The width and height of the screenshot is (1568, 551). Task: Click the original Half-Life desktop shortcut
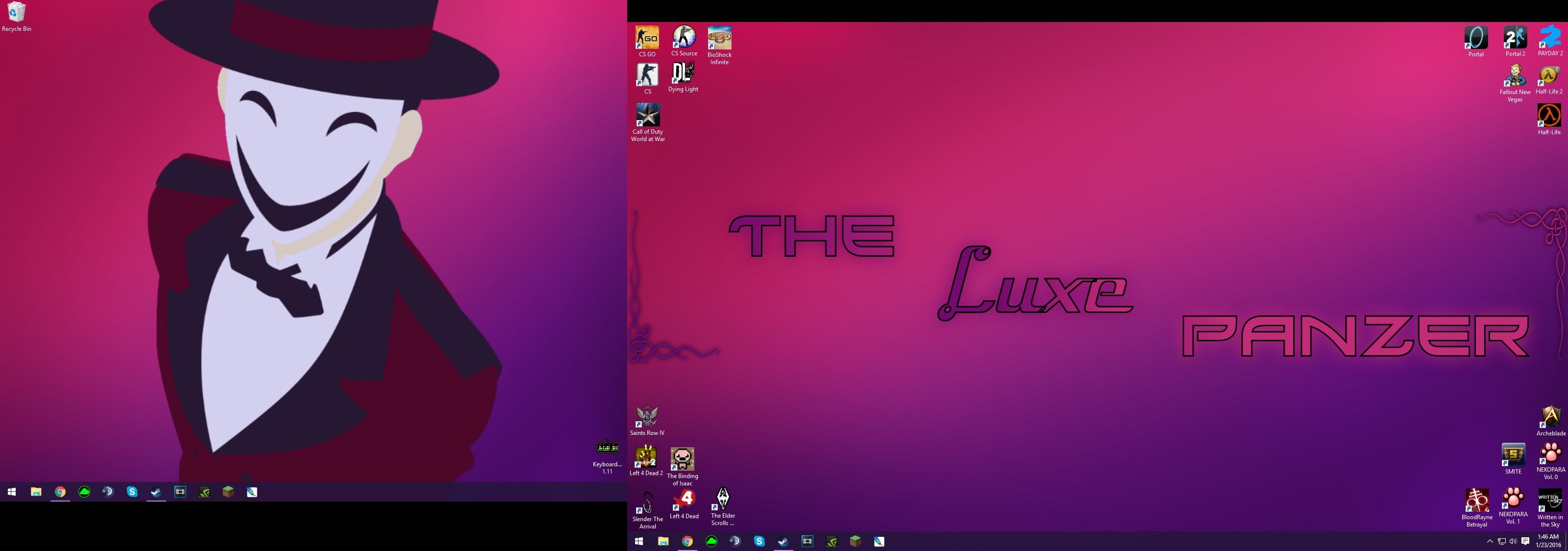tap(1548, 119)
